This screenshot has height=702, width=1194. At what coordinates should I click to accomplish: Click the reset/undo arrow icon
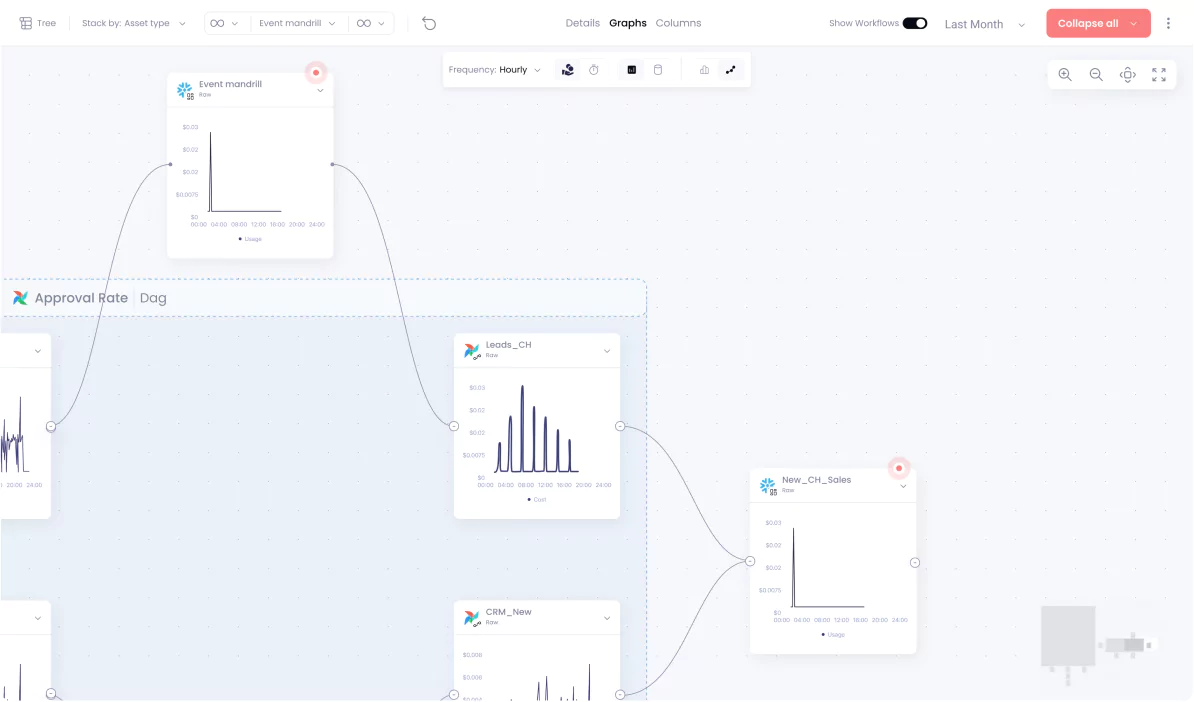coord(429,24)
